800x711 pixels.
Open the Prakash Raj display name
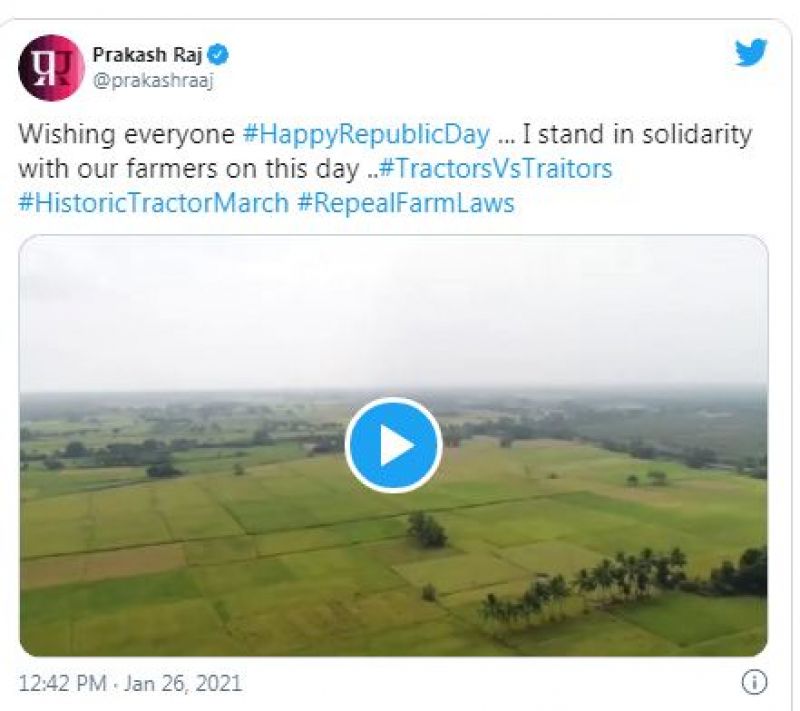click(148, 54)
